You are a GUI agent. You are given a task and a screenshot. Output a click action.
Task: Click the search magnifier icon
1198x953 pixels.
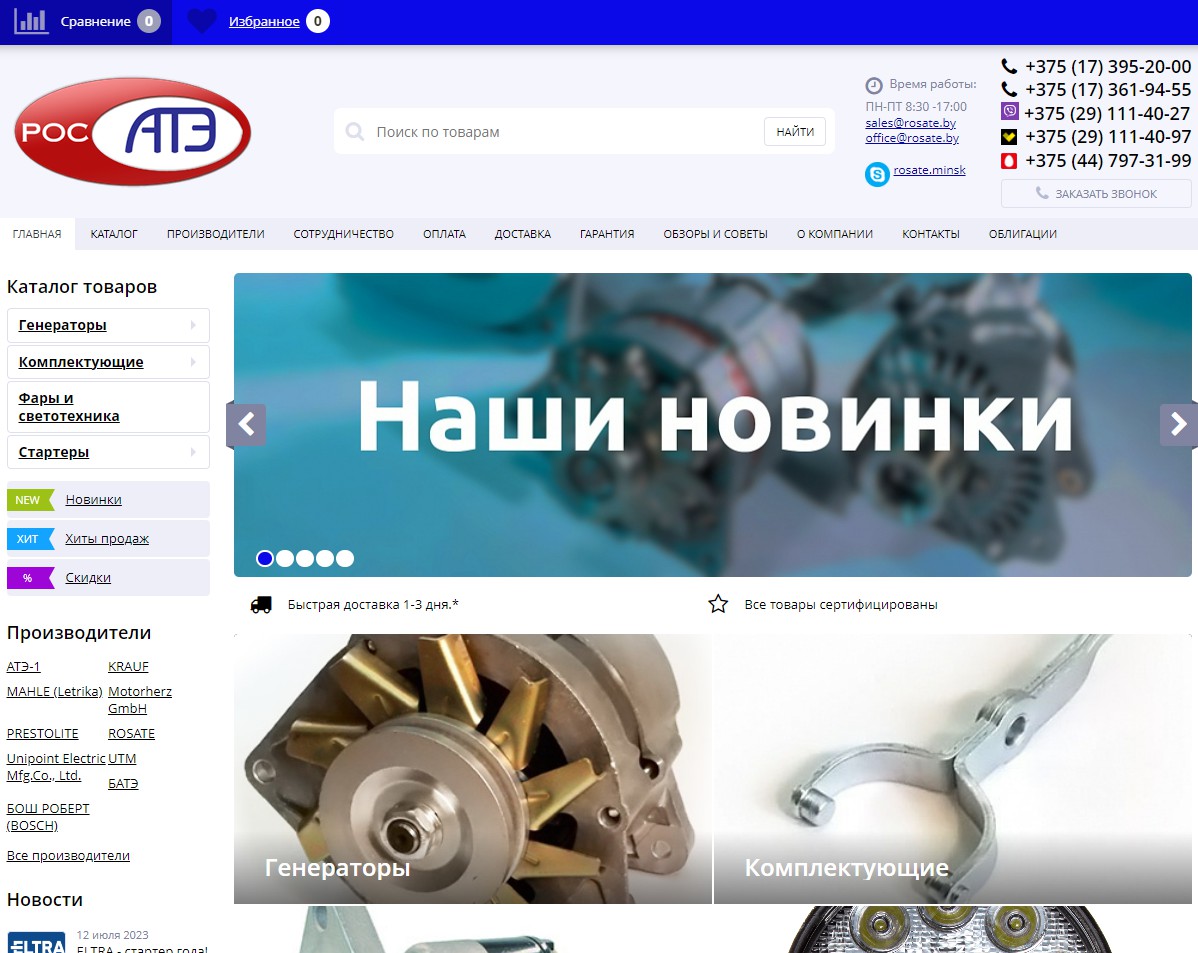(355, 131)
